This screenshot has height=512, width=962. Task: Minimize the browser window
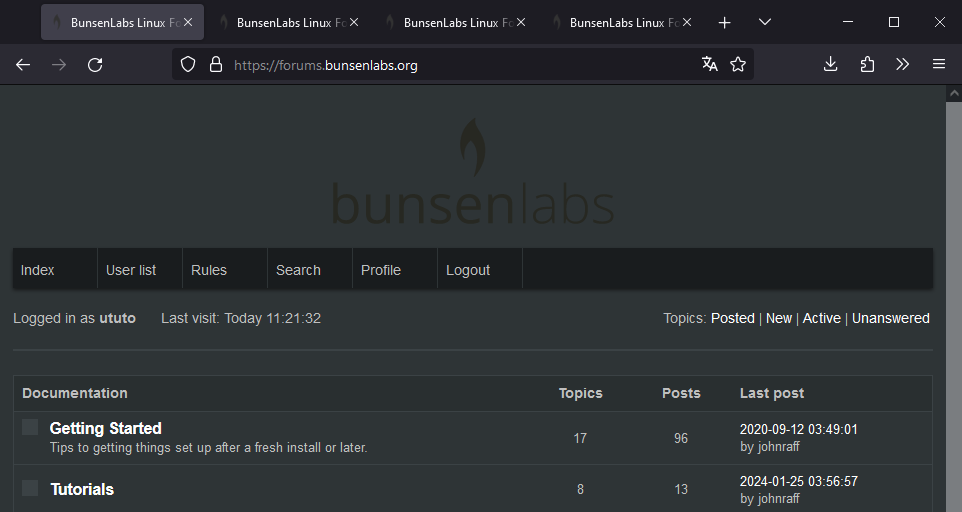pos(848,22)
